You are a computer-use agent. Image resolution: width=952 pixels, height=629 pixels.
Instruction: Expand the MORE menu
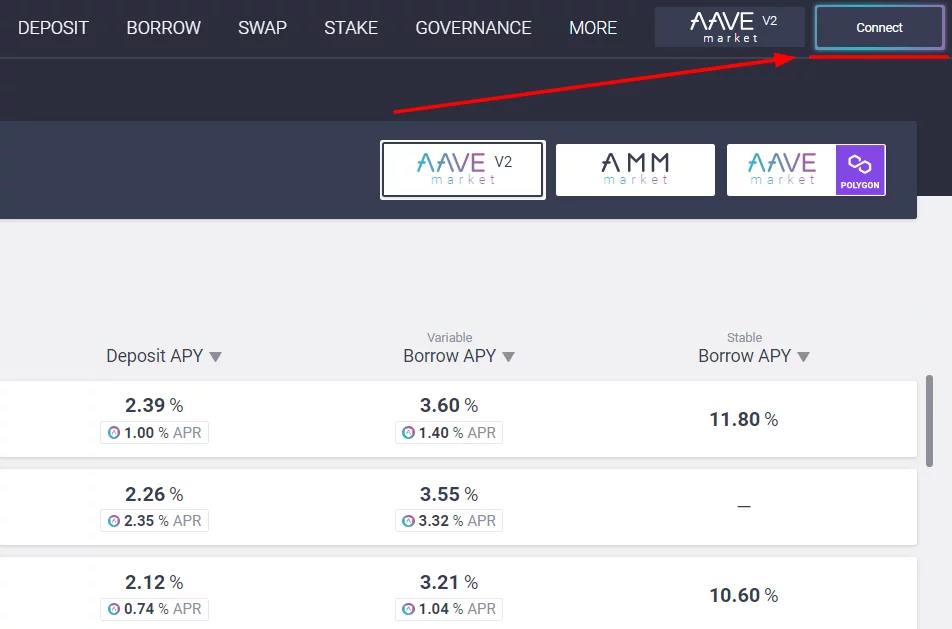pyautogui.click(x=593, y=28)
